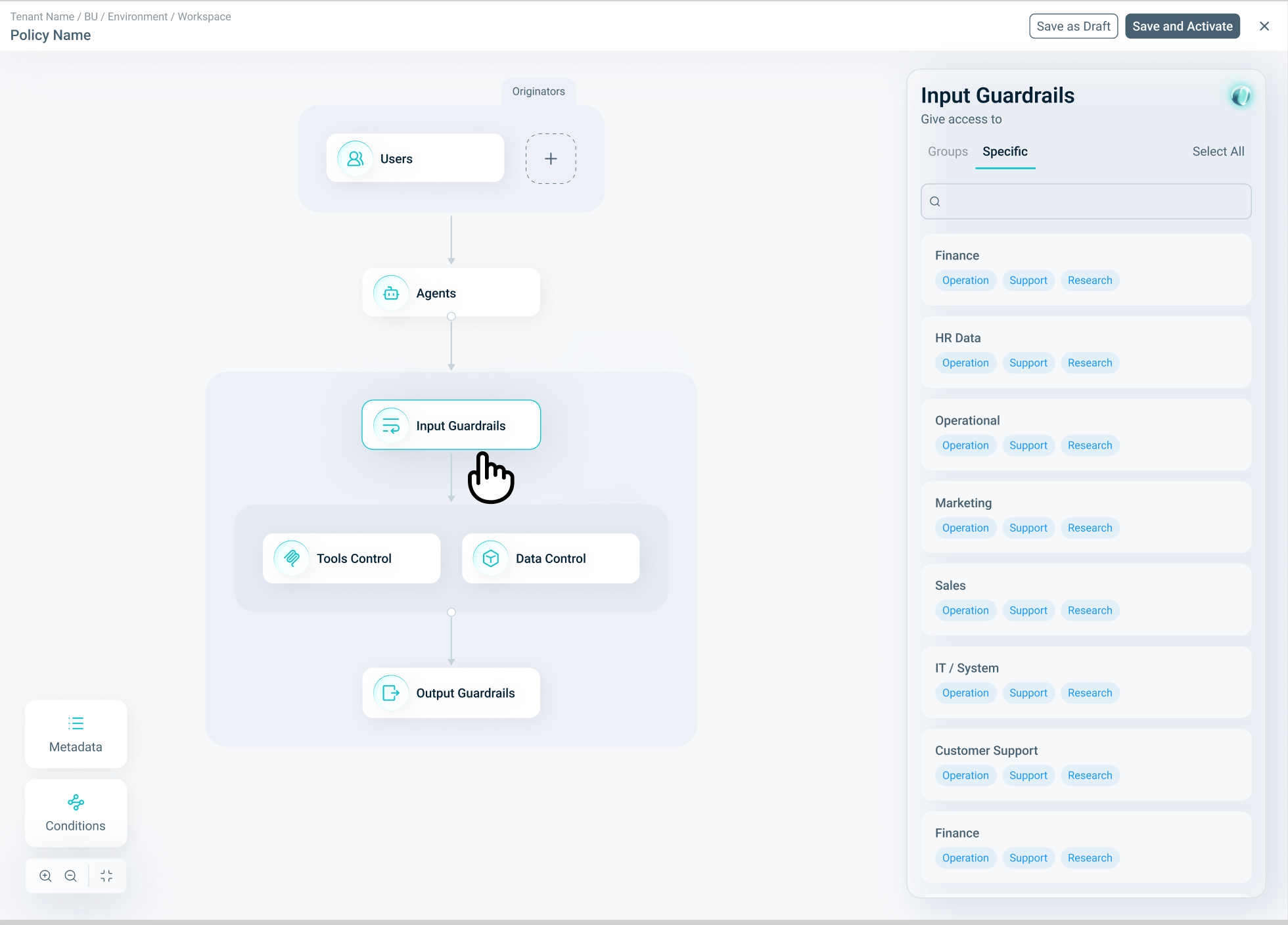The width and height of the screenshot is (1288, 925).
Task: Switch to the Groups tab
Action: 948,152
